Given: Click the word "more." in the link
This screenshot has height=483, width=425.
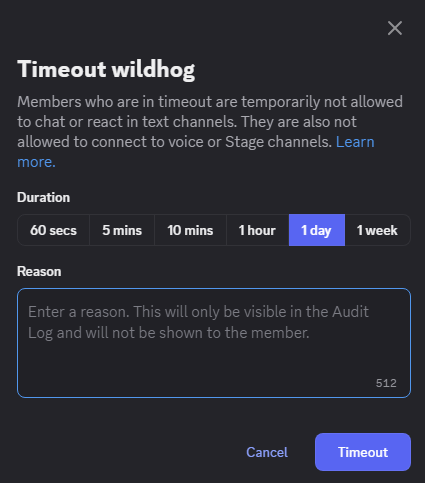Looking at the screenshot, I should 36,162.
